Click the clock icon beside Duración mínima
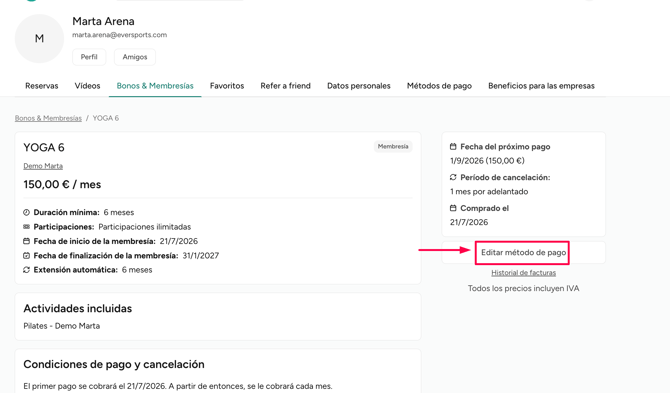 pyautogui.click(x=26, y=212)
